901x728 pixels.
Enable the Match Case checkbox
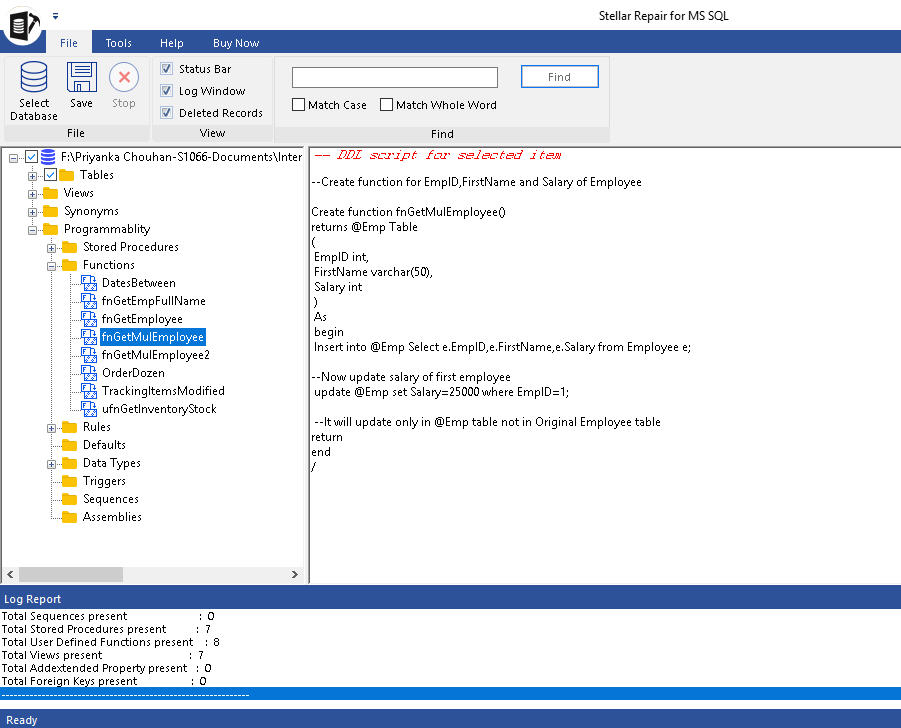tap(298, 105)
